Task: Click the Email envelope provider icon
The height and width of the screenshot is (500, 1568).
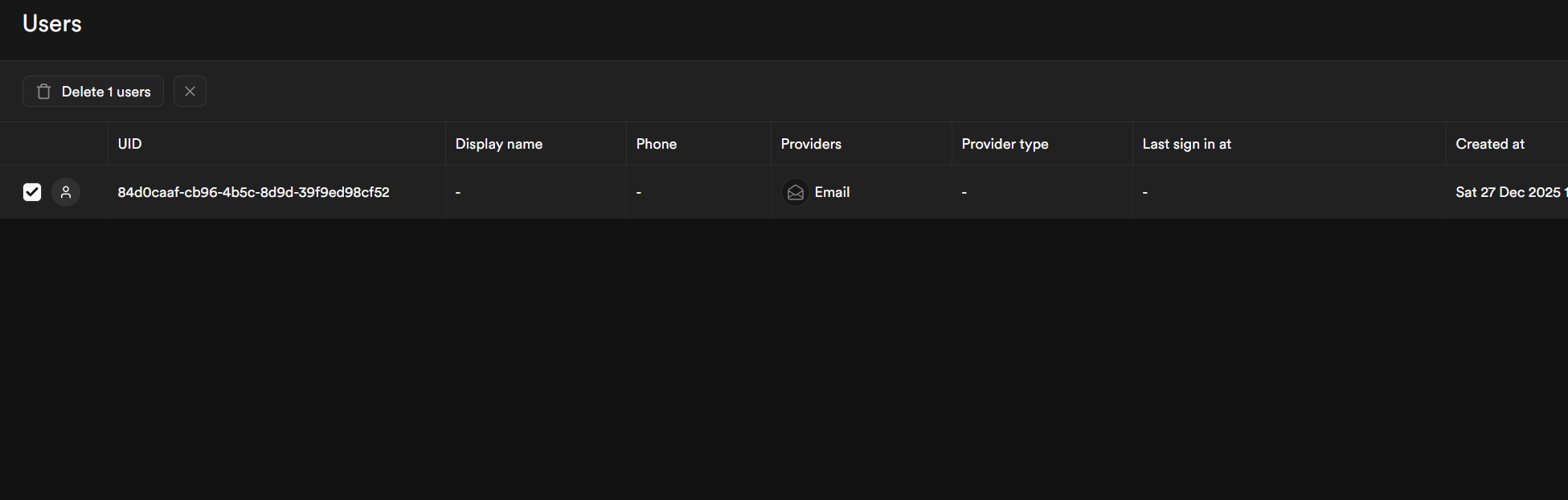Action: (x=795, y=192)
